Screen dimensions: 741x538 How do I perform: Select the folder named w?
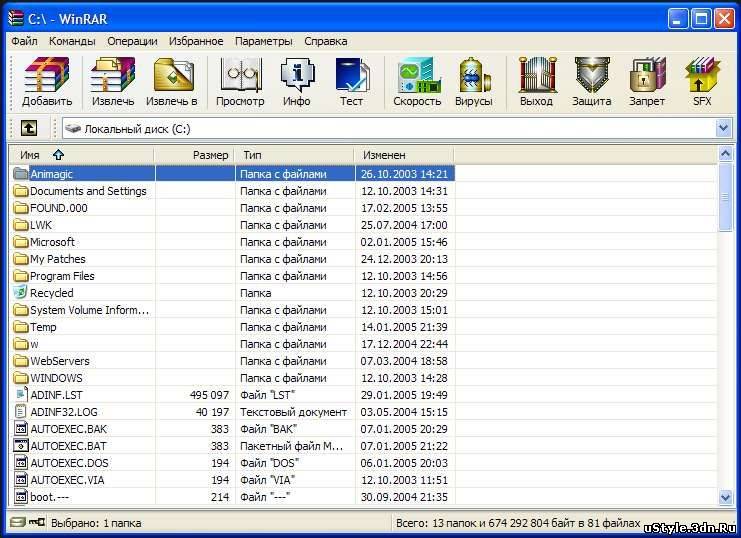coord(34,344)
